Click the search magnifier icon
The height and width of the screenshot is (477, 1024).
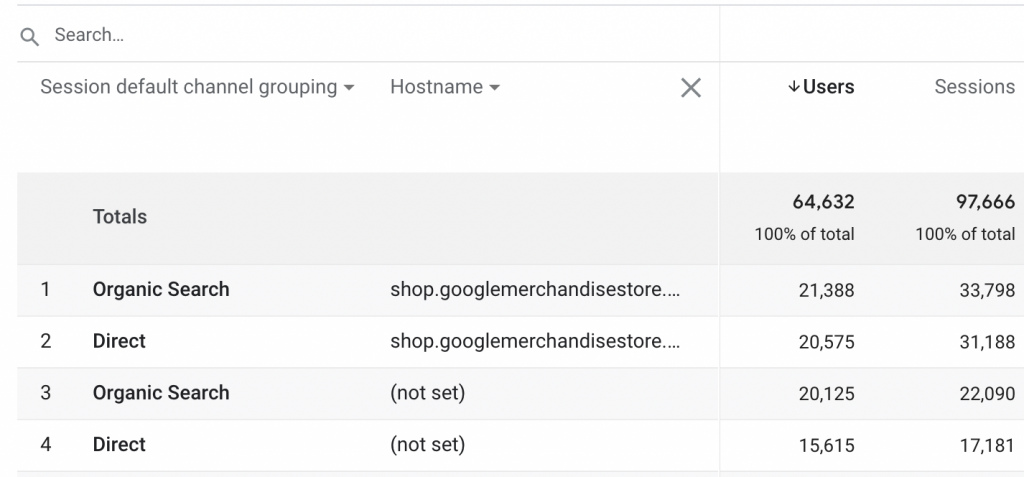[29, 37]
